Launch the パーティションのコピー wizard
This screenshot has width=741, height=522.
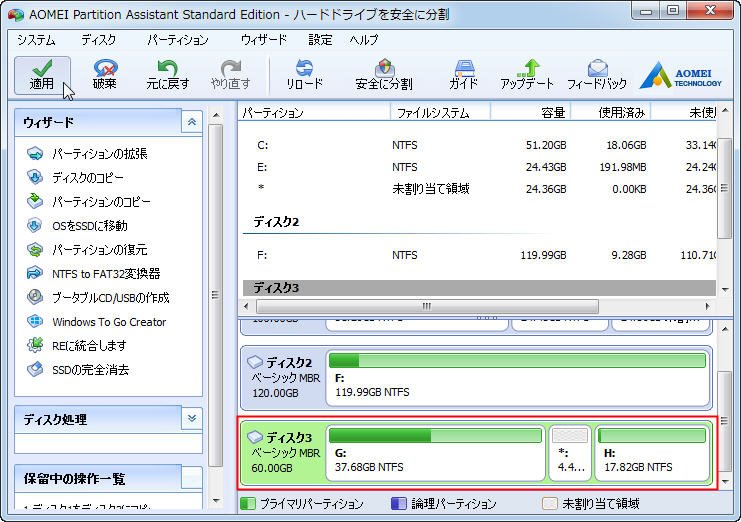[x=89, y=202]
